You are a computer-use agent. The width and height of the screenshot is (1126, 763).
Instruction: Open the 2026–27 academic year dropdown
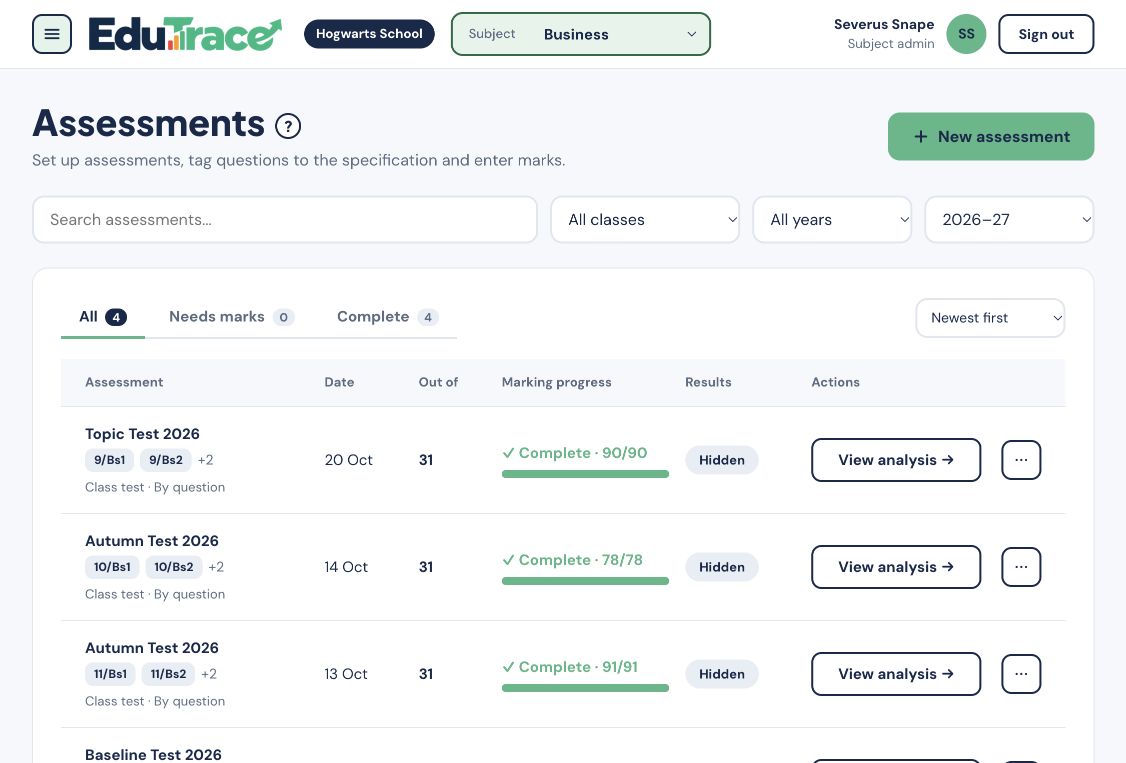tap(1009, 220)
